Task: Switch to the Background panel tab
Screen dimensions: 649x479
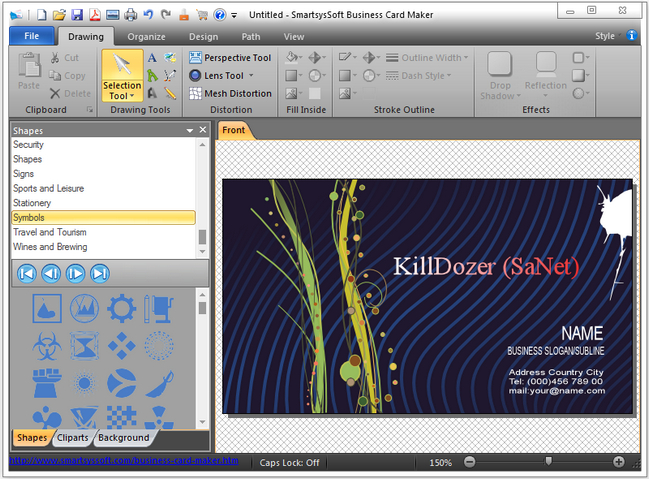Action: 123,438
